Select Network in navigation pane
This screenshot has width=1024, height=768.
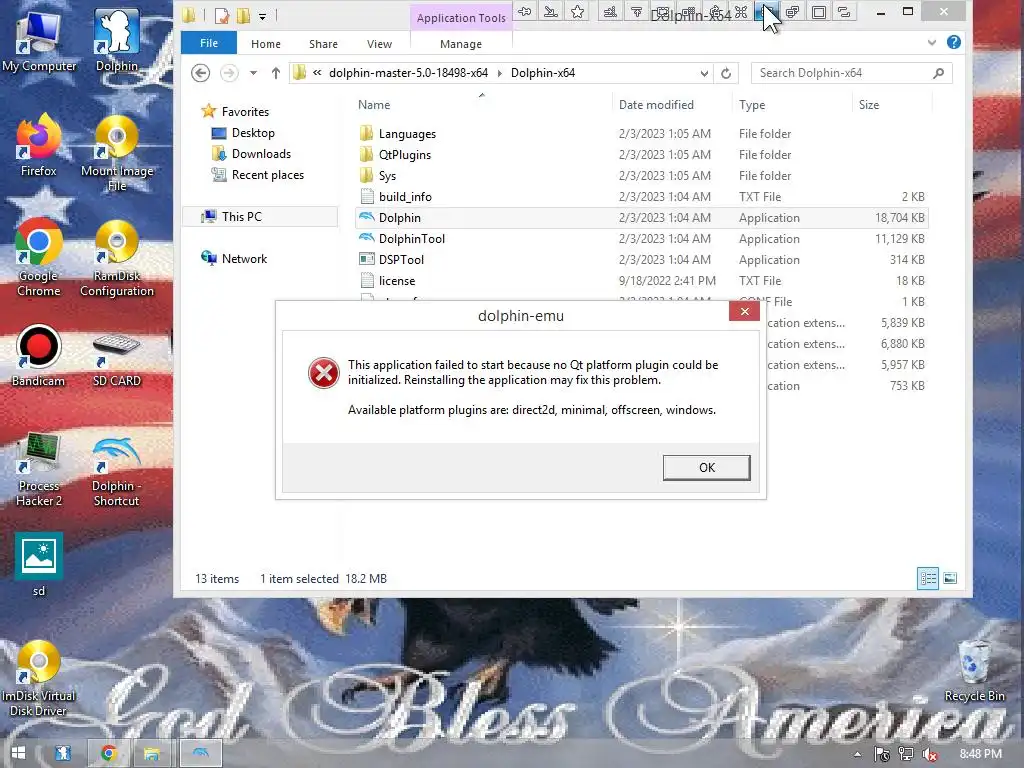coord(234,259)
